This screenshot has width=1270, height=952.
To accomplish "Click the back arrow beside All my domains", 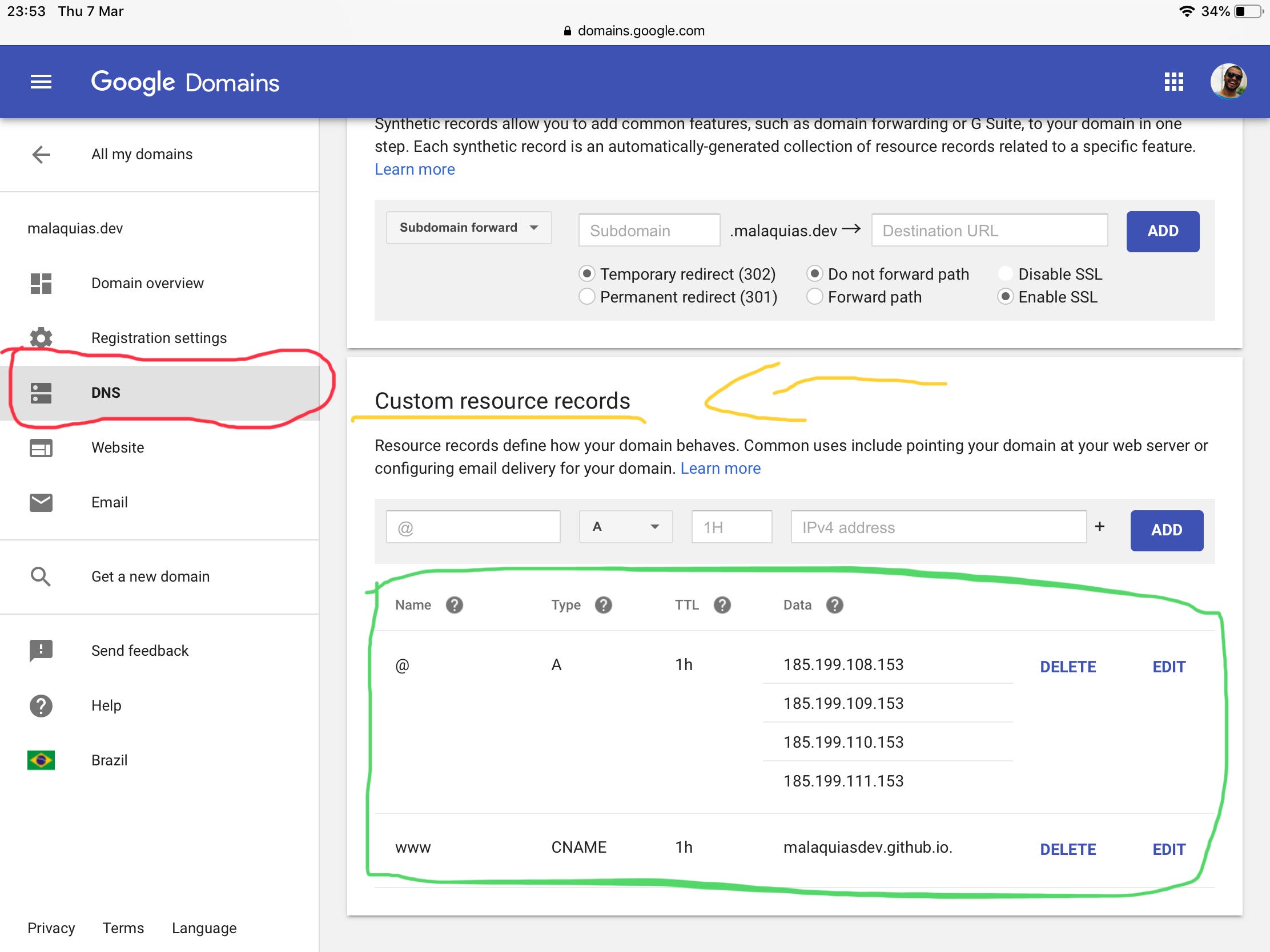I will (41, 154).
